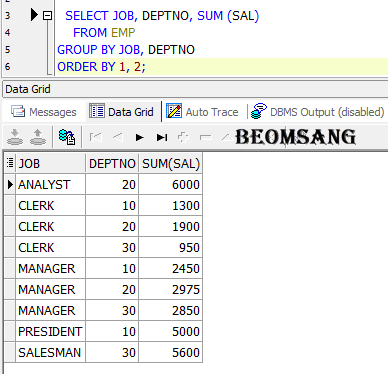Select the 5600 salary sum cell
The height and width of the screenshot is (374, 388).
[x=170, y=352]
